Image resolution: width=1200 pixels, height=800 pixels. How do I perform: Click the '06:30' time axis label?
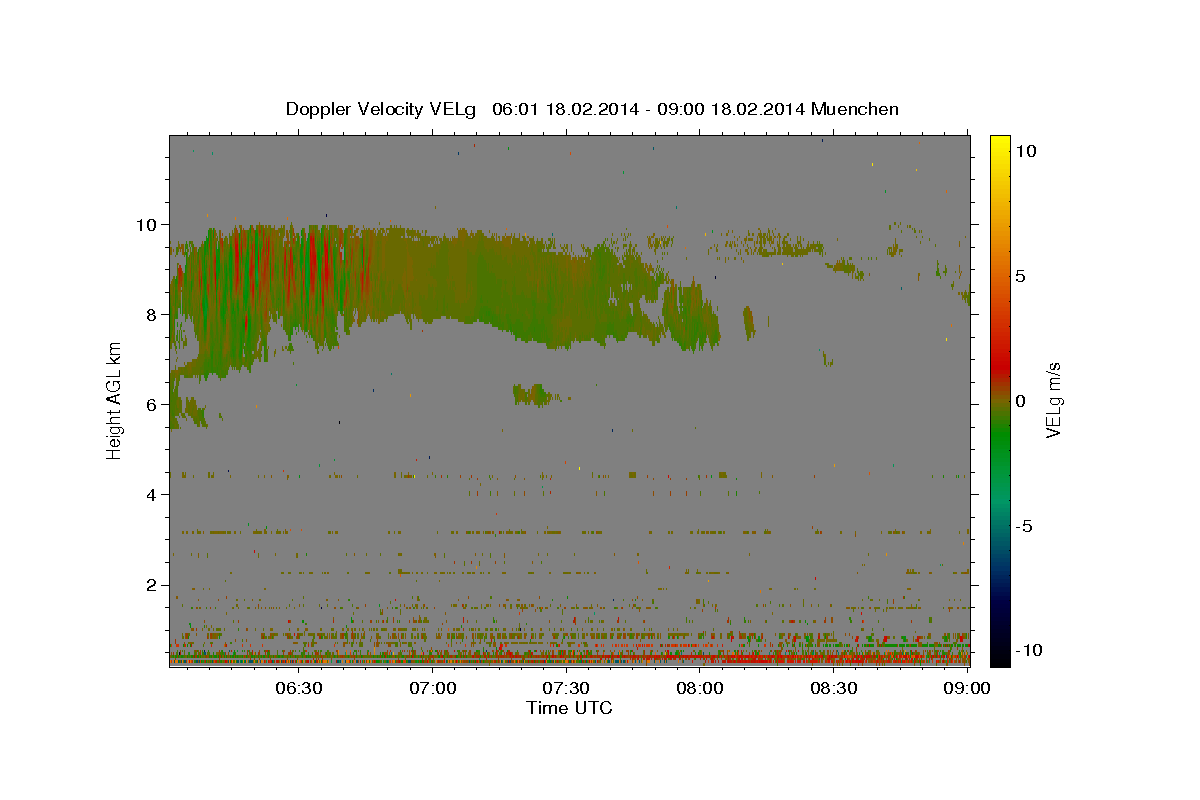pyautogui.click(x=298, y=688)
